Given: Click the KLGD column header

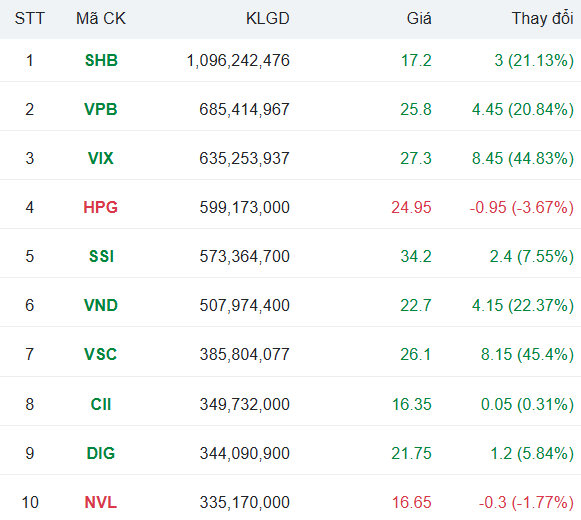Looking at the screenshot, I should pos(268,19).
